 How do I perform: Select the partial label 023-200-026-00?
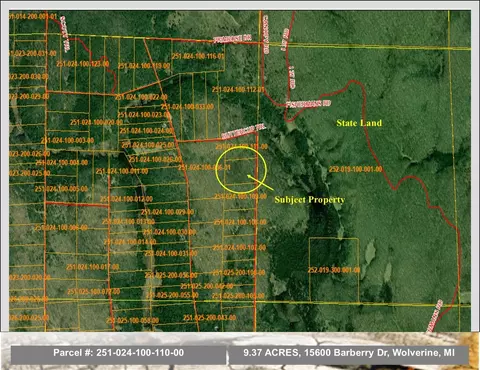(x=30, y=154)
